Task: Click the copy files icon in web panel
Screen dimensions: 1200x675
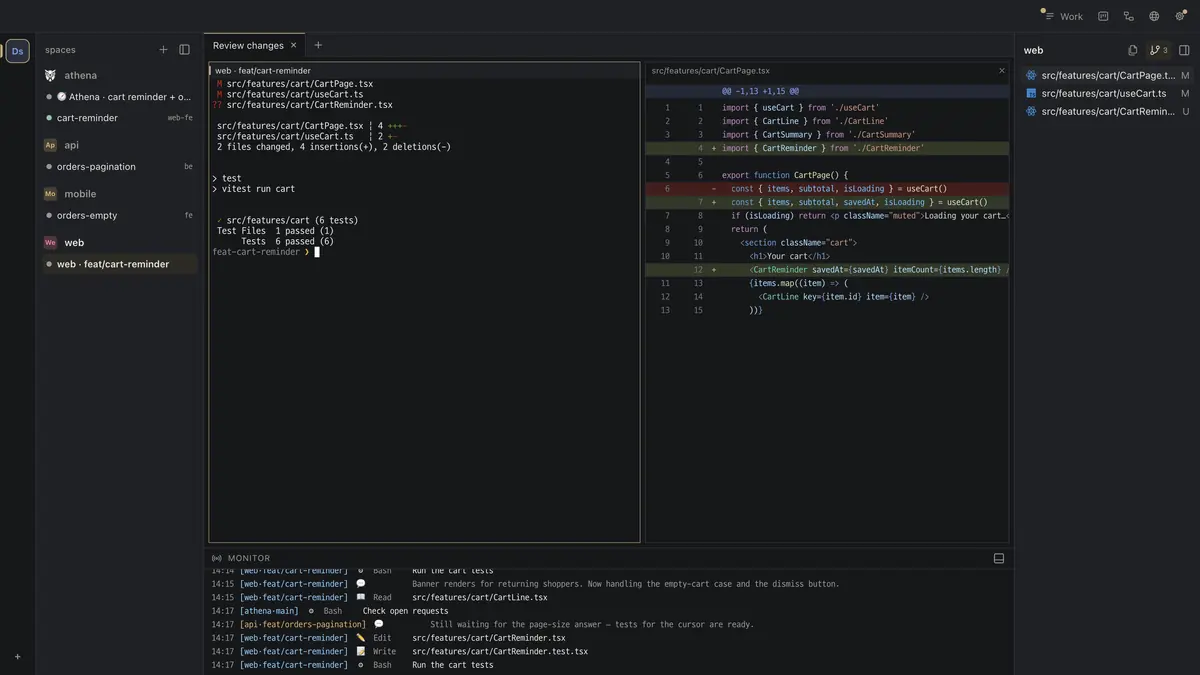Action: [1132, 50]
